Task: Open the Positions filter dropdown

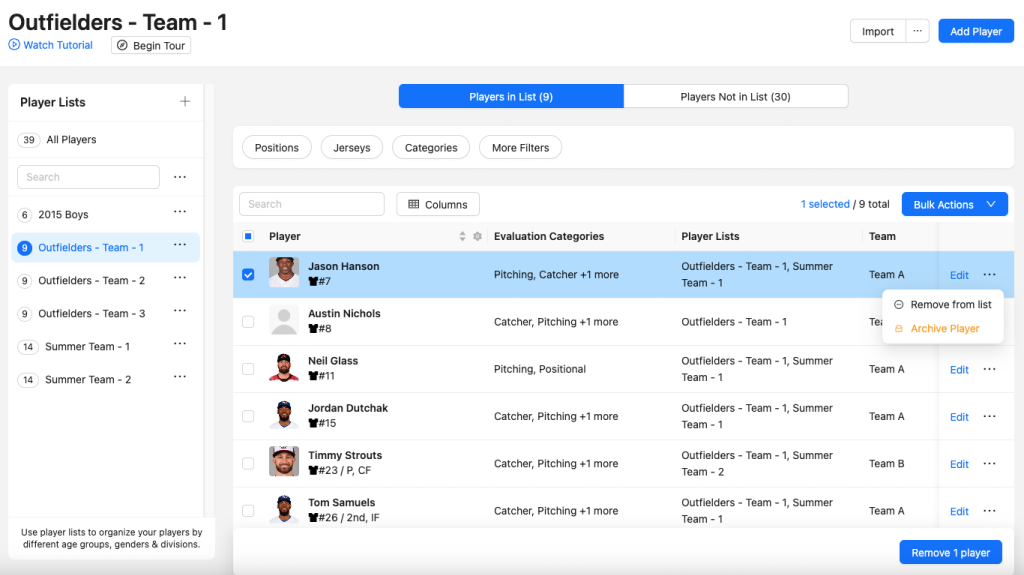Action: tap(276, 148)
